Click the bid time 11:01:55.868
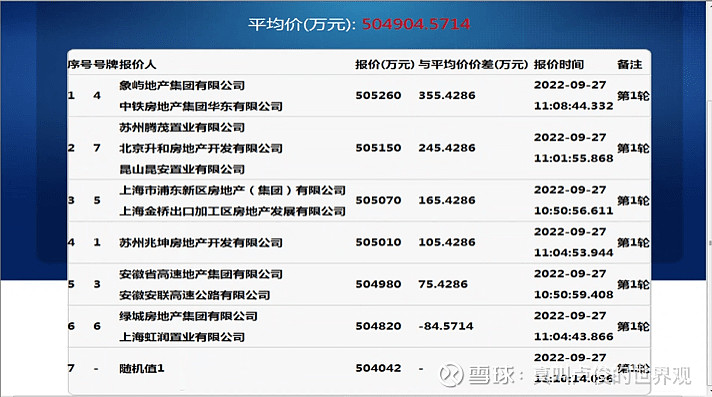 tap(574, 158)
